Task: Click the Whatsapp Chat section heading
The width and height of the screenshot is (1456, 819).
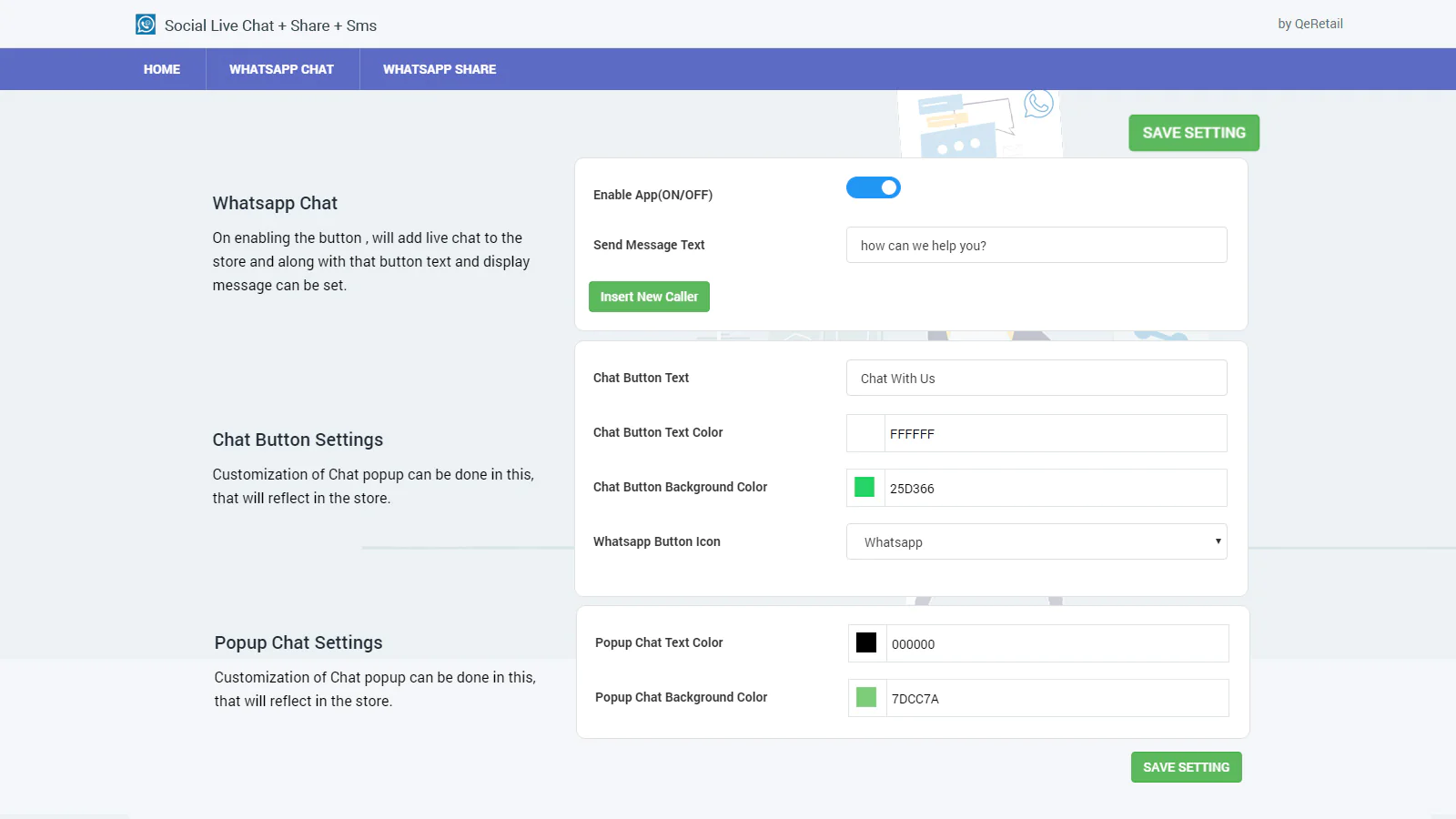Action: 275,203
